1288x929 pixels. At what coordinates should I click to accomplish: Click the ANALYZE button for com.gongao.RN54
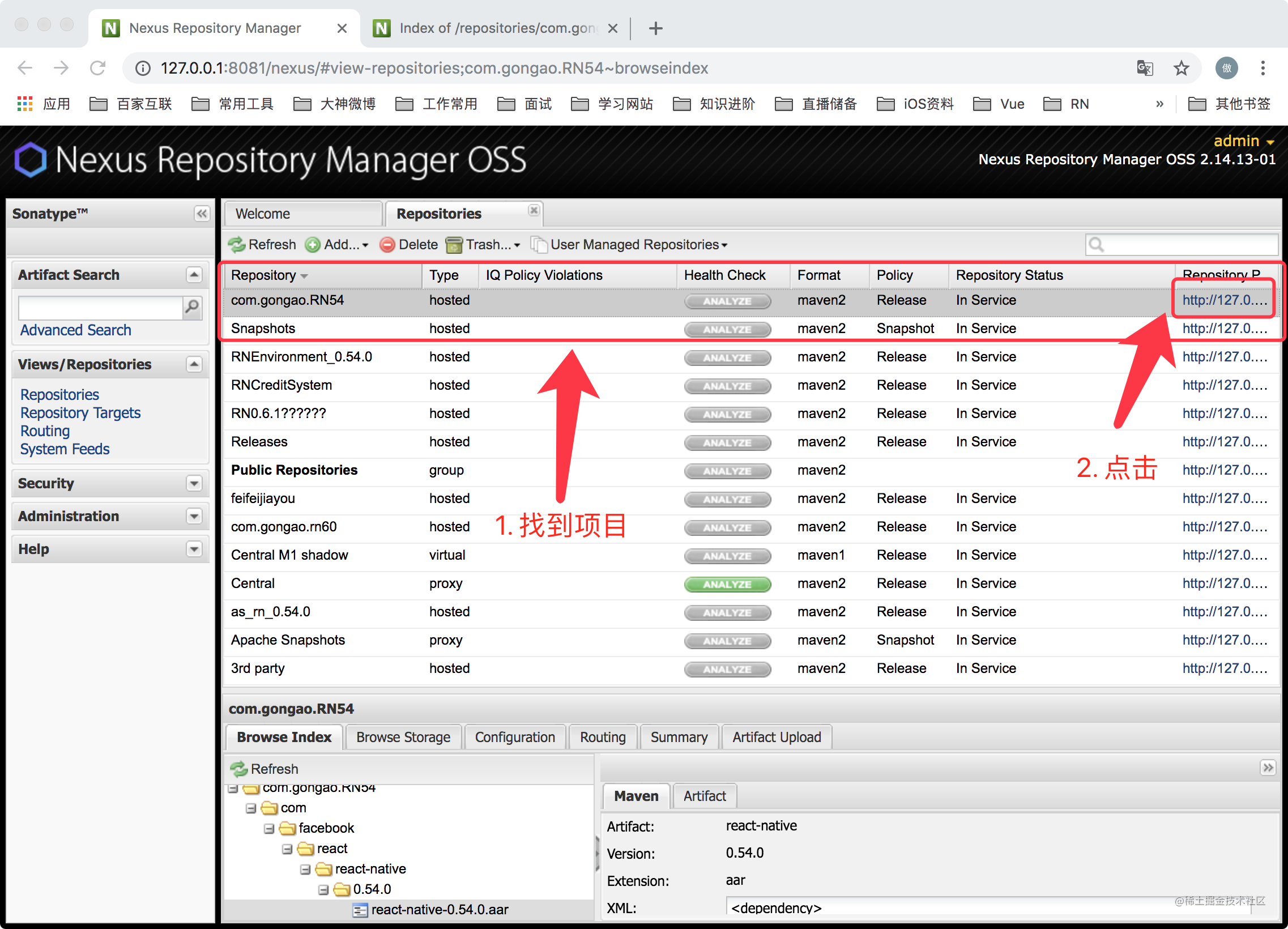pyautogui.click(x=727, y=301)
